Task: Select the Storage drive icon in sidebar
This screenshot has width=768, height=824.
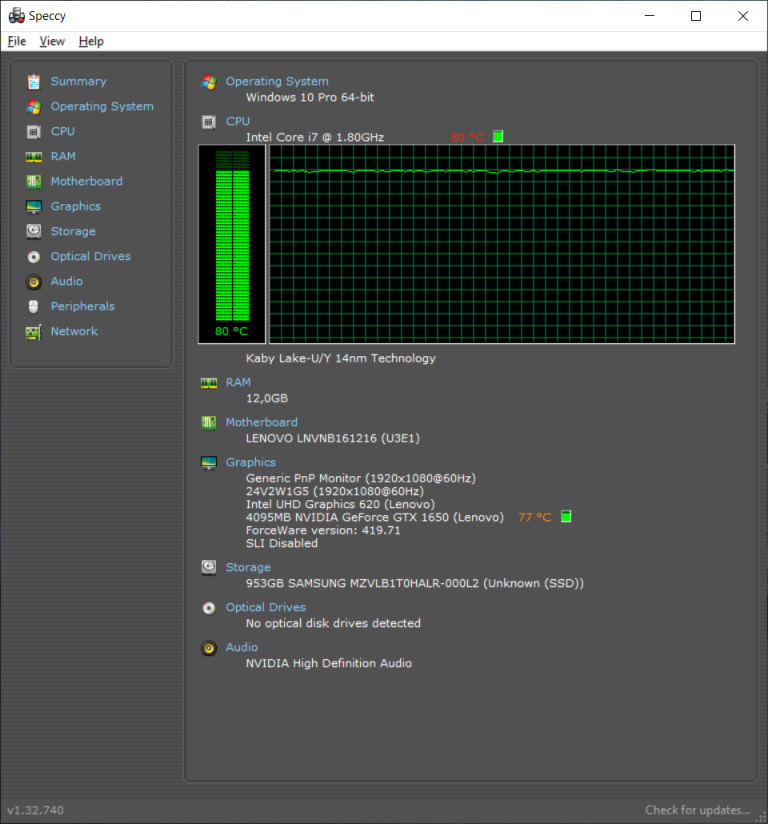Action: pyautogui.click(x=34, y=232)
